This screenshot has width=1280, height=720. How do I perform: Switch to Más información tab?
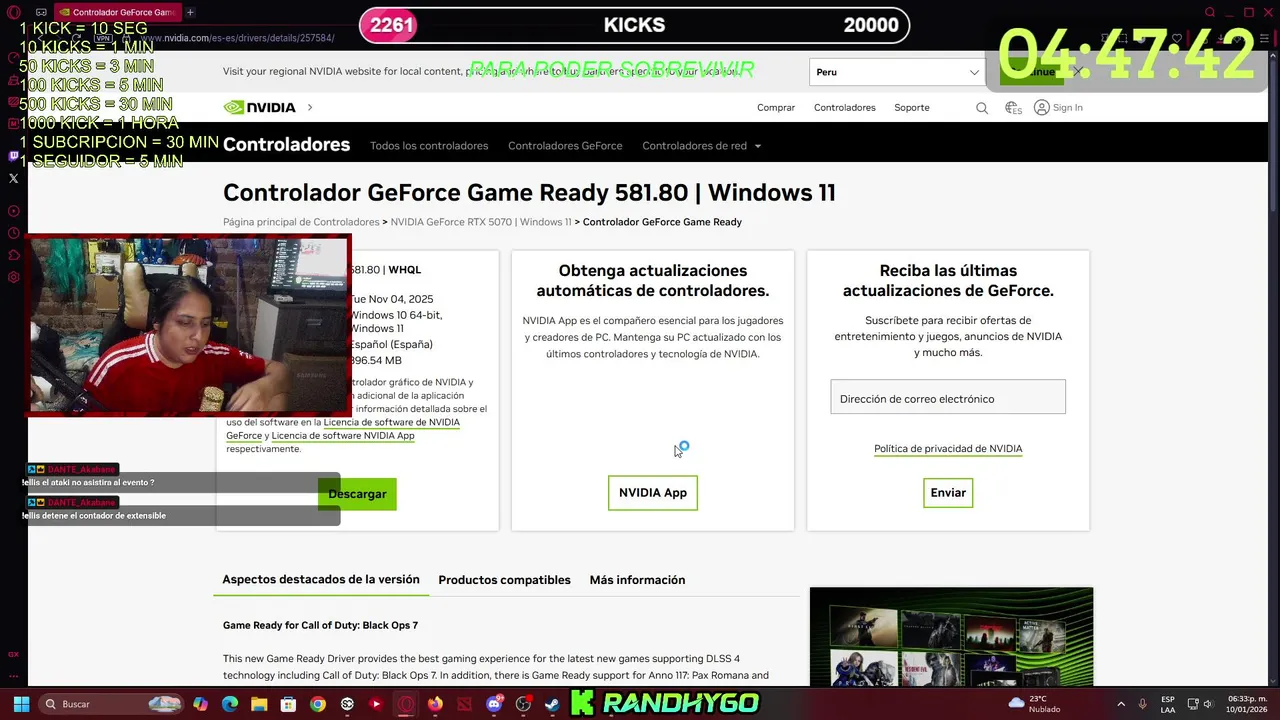637,580
